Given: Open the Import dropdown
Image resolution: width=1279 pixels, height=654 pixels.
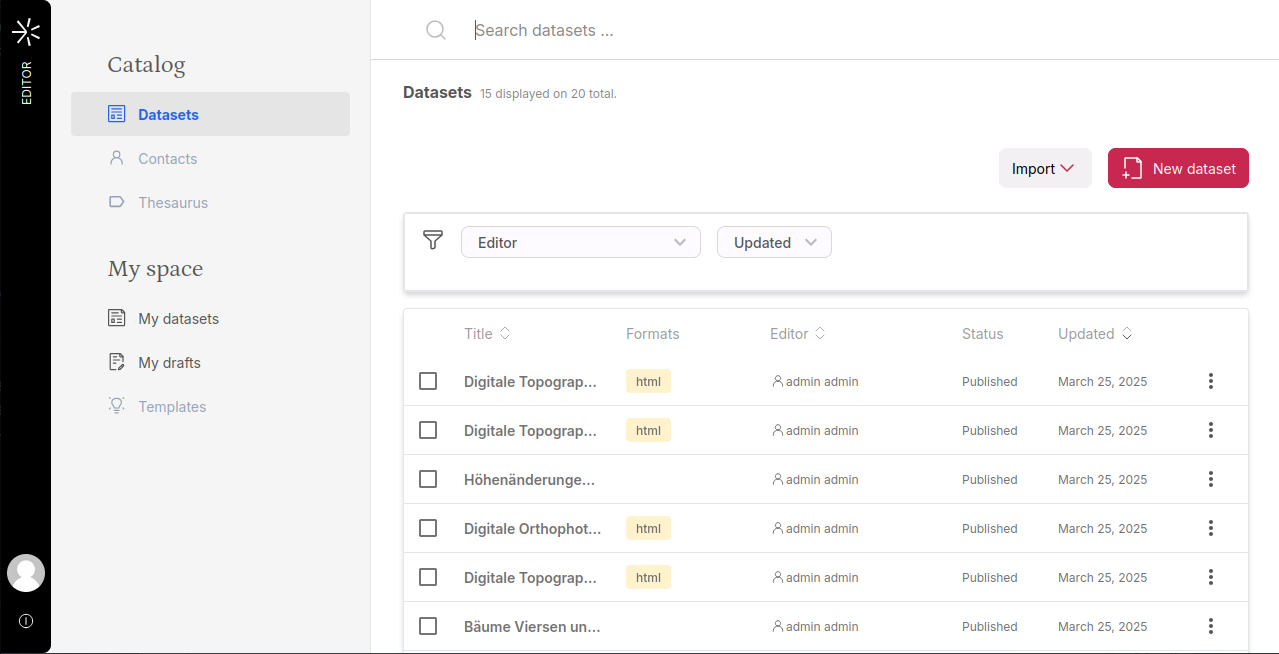Looking at the screenshot, I should (1044, 168).
